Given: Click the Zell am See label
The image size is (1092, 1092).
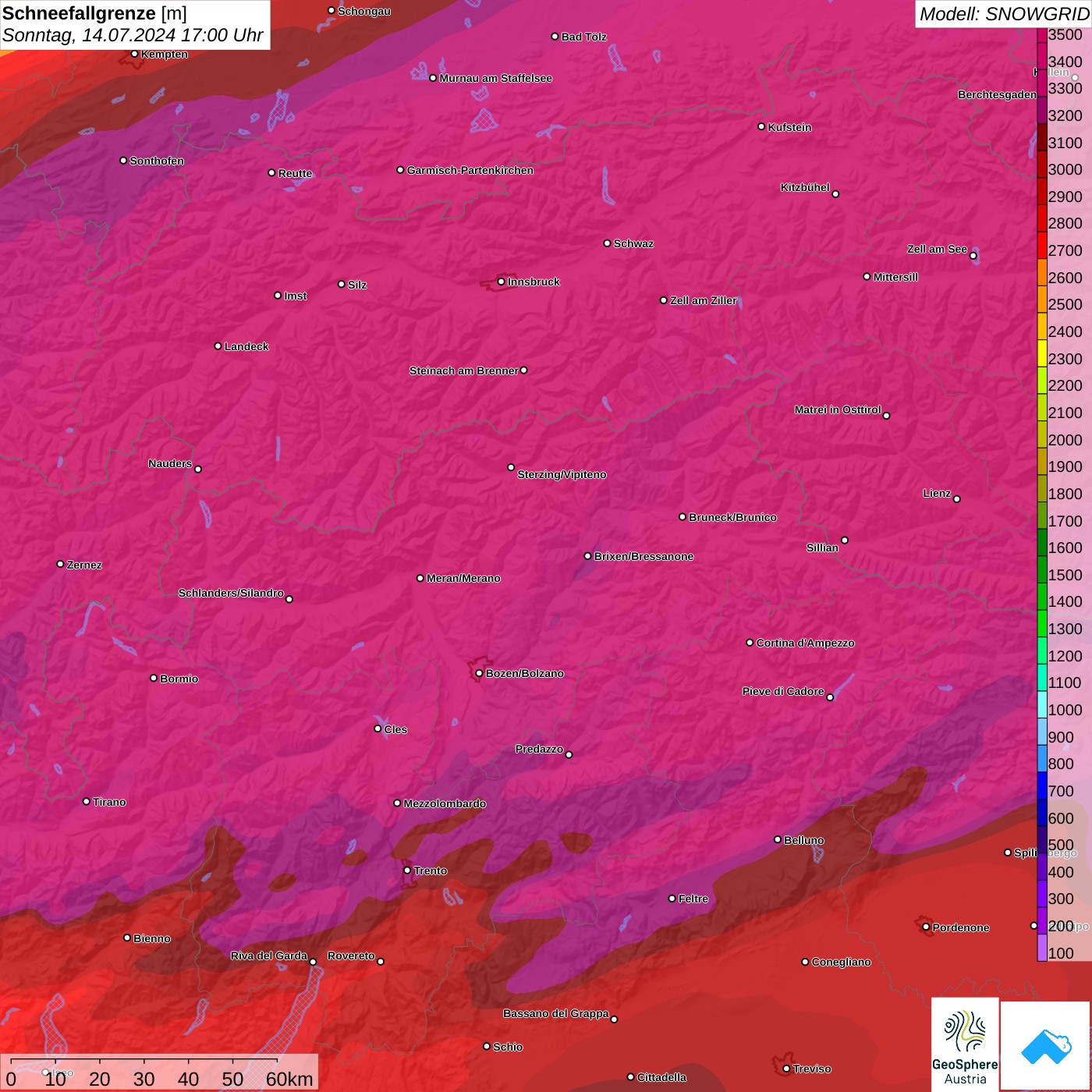Looking at the screenshot, I should point(937,249).
